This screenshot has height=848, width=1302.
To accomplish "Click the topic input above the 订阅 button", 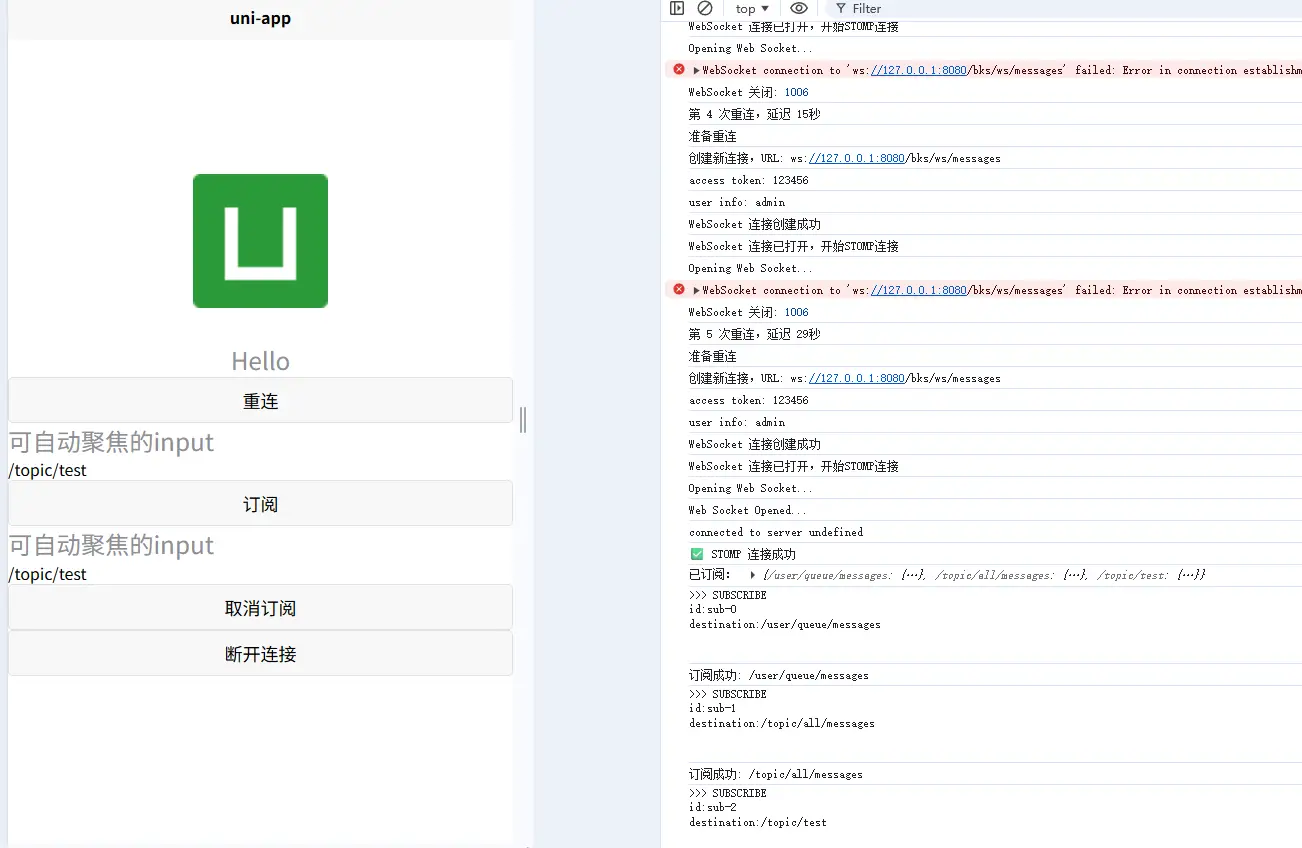I will click(x=260, y=470).
